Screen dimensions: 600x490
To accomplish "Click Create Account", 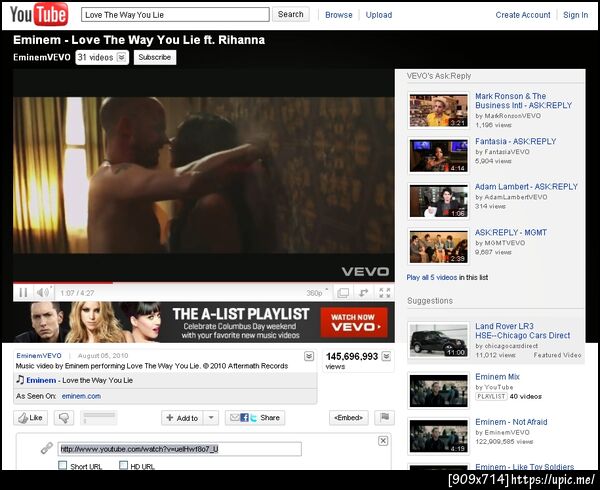I will [523, 15].
